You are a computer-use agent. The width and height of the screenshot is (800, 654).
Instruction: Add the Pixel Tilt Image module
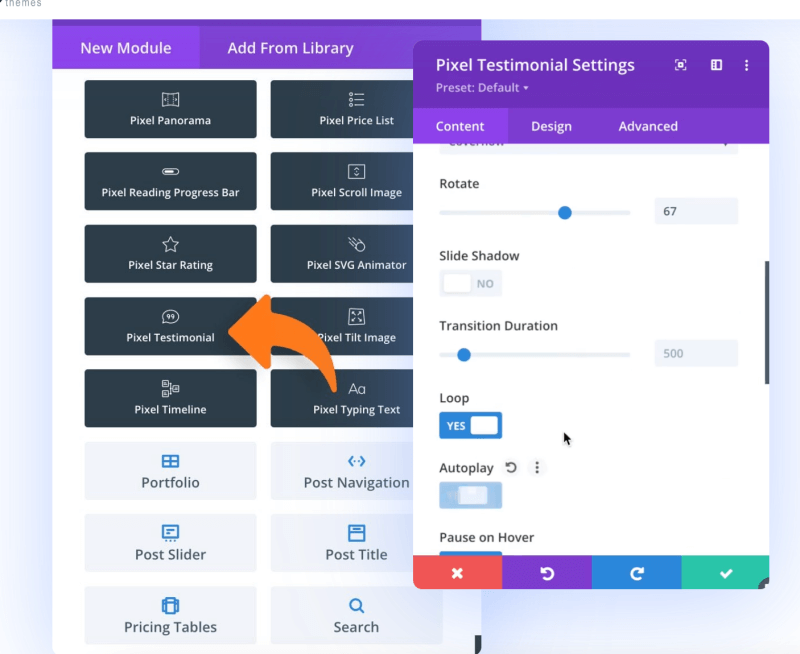point(342,326)
